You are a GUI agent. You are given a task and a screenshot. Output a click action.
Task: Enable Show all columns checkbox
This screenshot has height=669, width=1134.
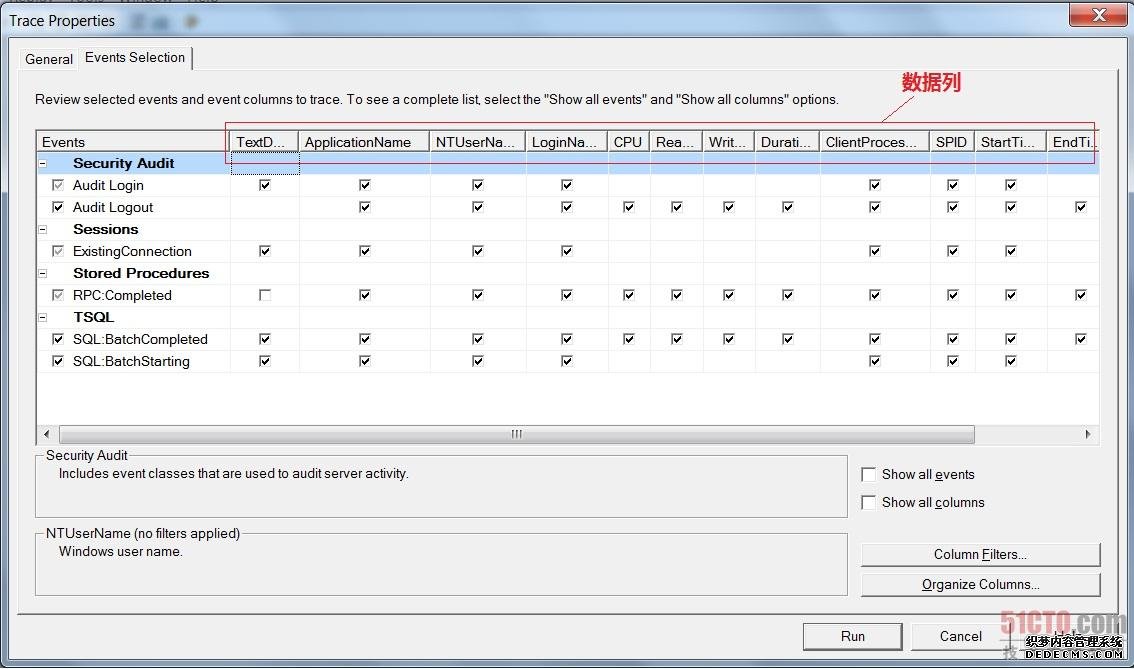(x=869, y=503)
